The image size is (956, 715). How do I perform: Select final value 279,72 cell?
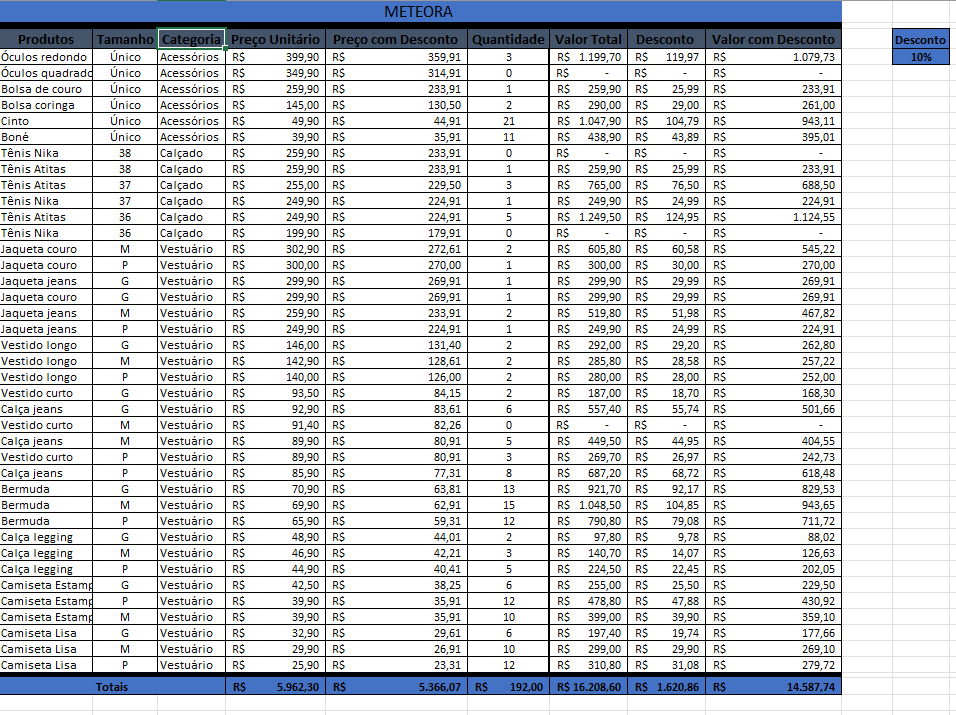(x=774, y=665)
